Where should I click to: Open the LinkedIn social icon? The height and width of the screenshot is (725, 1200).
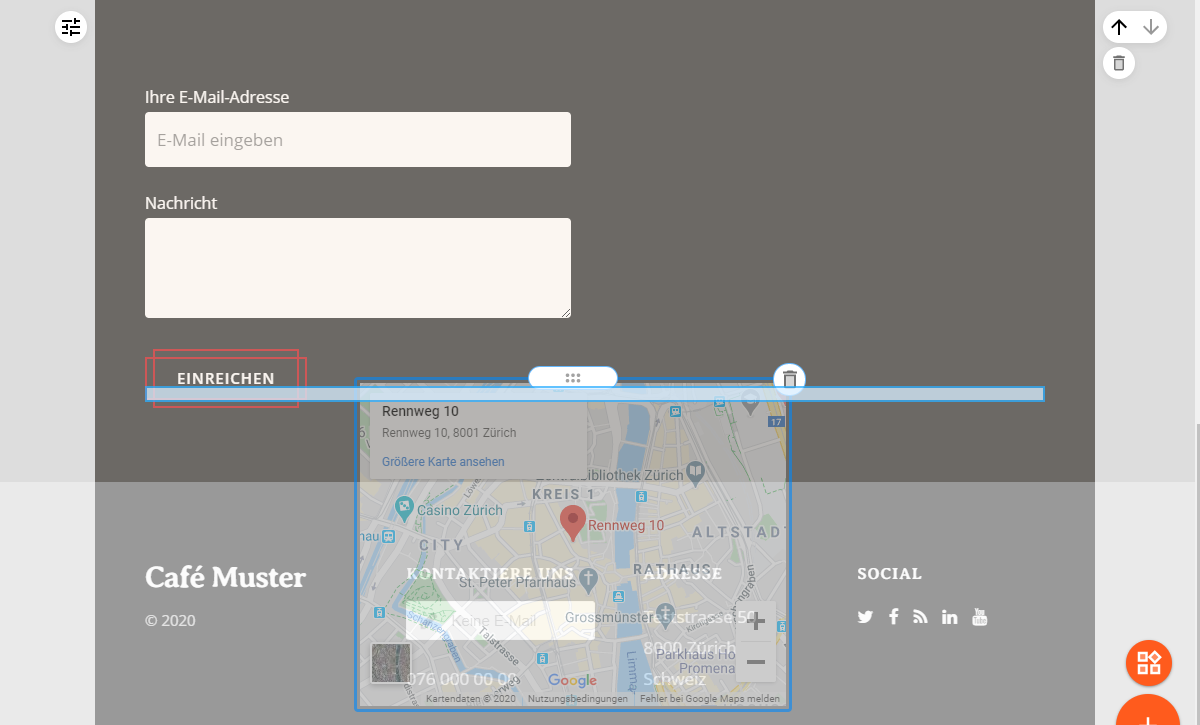coord(950,617)
